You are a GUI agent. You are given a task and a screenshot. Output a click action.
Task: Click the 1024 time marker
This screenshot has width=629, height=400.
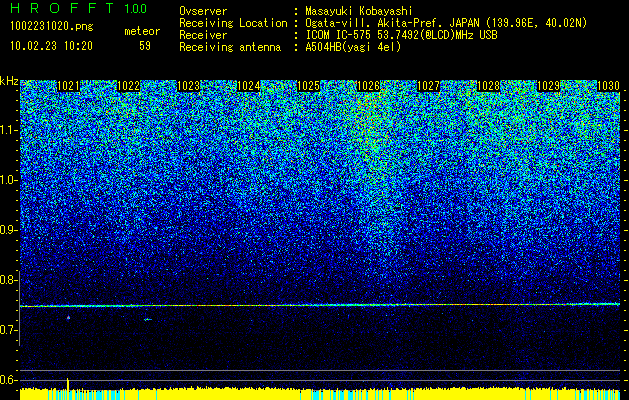pos(248,86)
